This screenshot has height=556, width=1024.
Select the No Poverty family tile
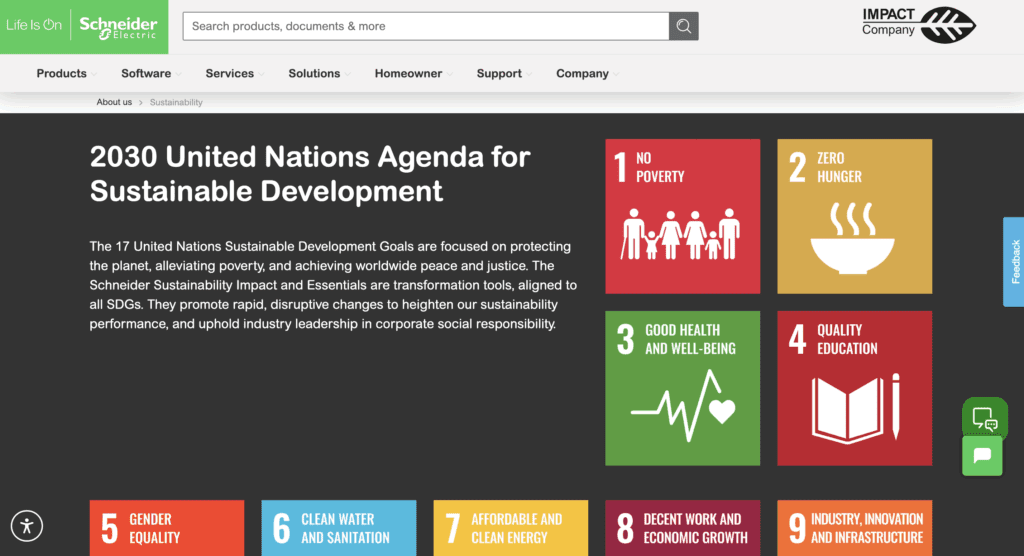(x=682, y=216)
